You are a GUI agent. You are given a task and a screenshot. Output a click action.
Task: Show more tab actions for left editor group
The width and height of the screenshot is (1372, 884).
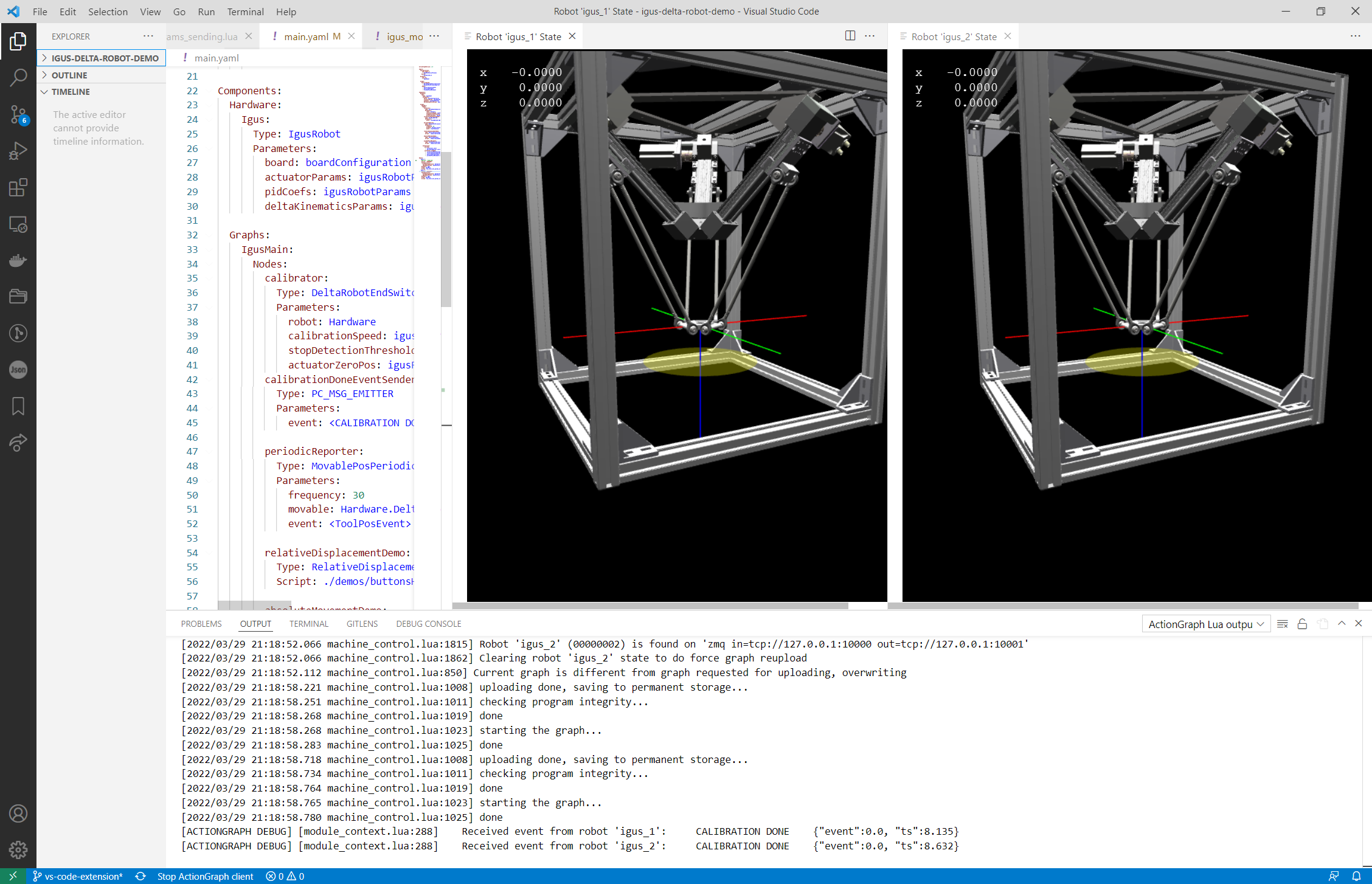(x=434, y=36)
